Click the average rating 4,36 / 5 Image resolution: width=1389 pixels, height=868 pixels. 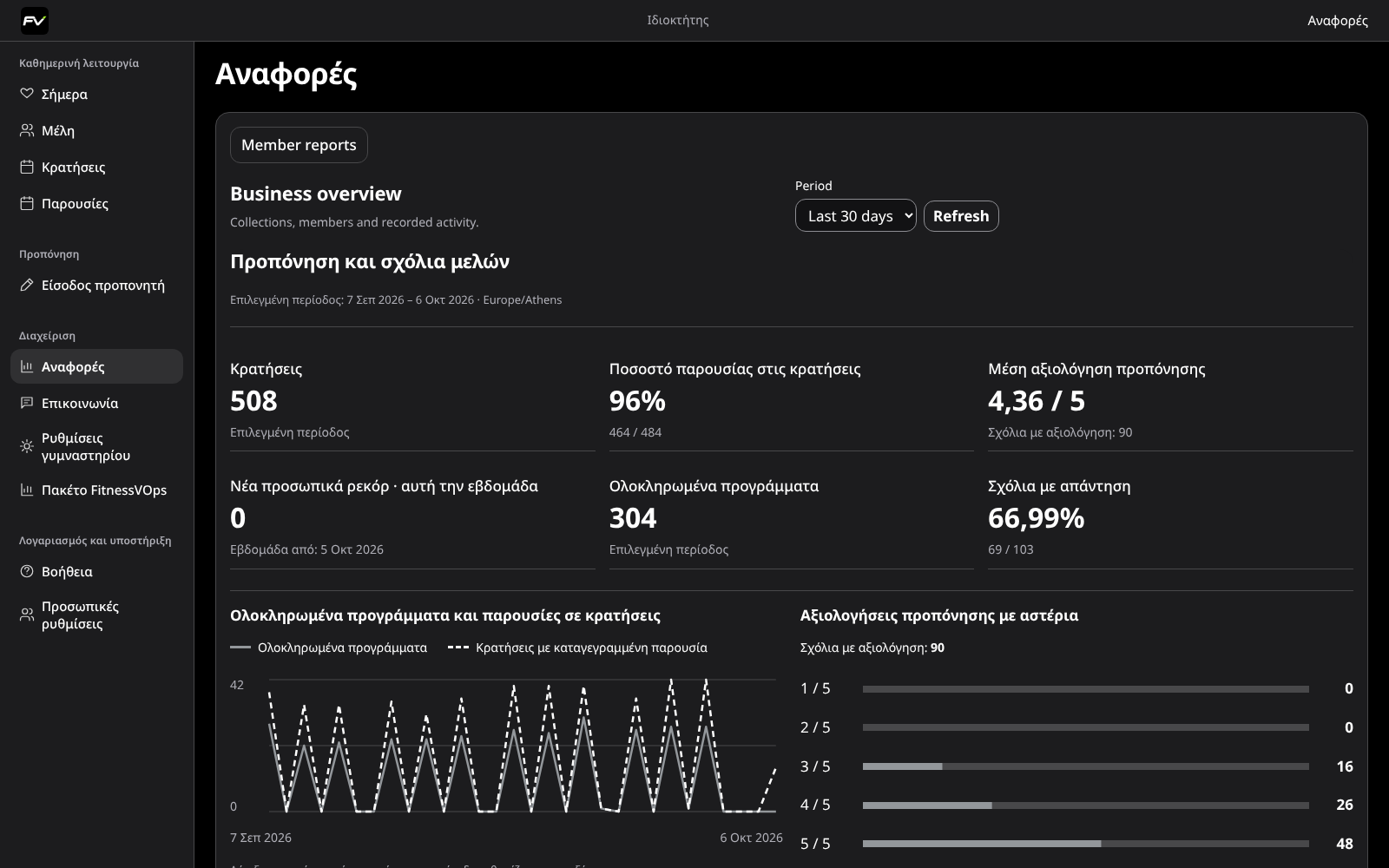[x=1037, y=401]
